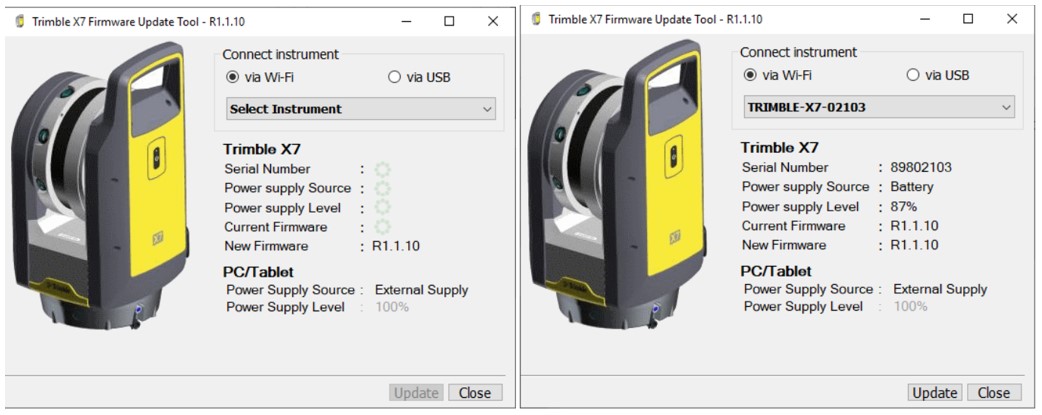Open the Select Instrument dropdown

362,109
